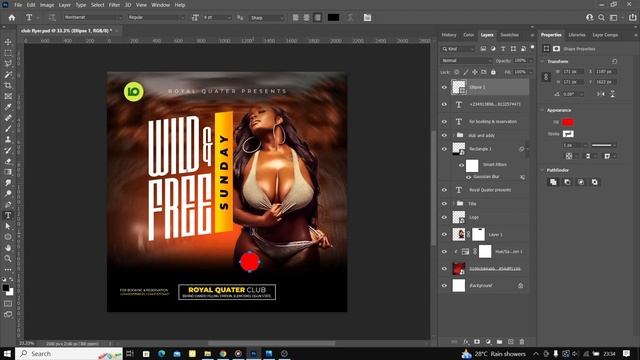Collapse the Transform section in Properties
The image size is (640, 360).
542,61
